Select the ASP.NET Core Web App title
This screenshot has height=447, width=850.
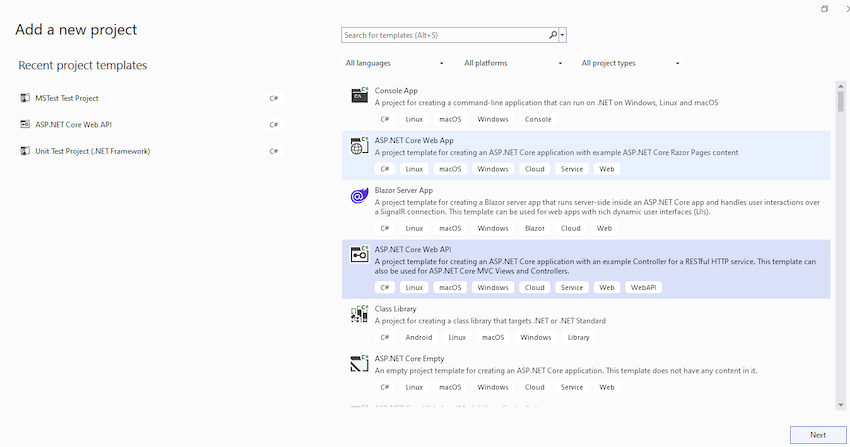[x=414, y=140]
